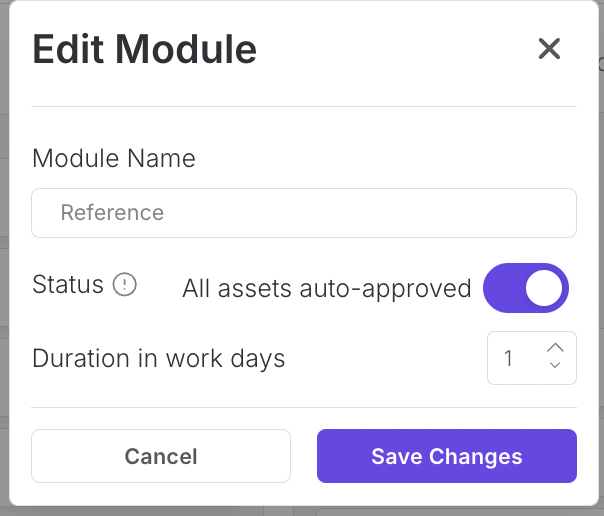Click the "Duration in work days" label

(x=159, y=358)
